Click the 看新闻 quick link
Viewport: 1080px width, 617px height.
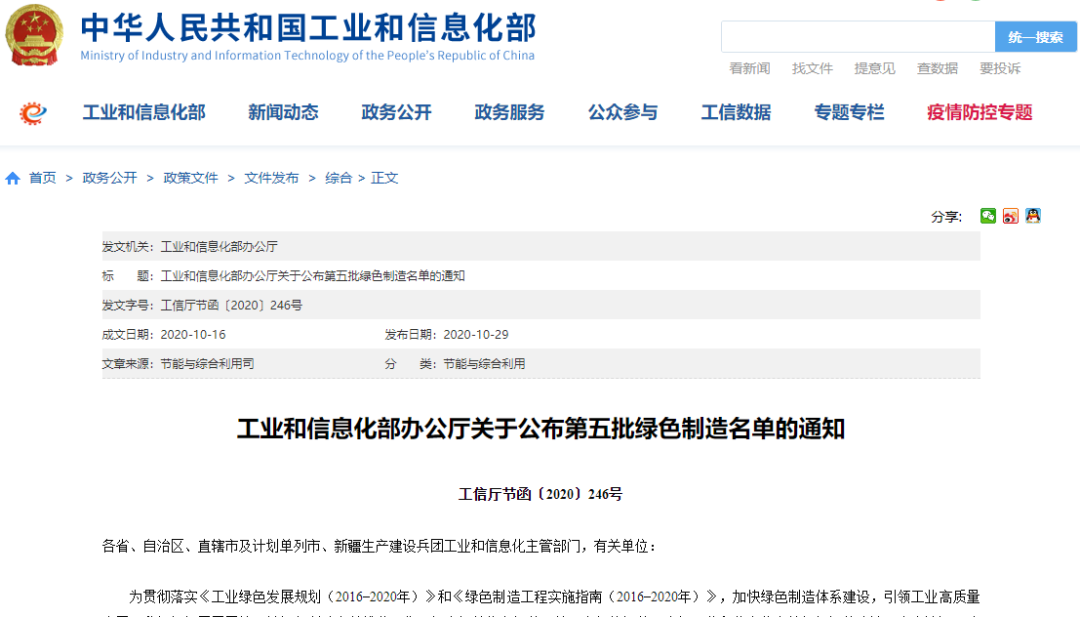[x=750, y=68]
